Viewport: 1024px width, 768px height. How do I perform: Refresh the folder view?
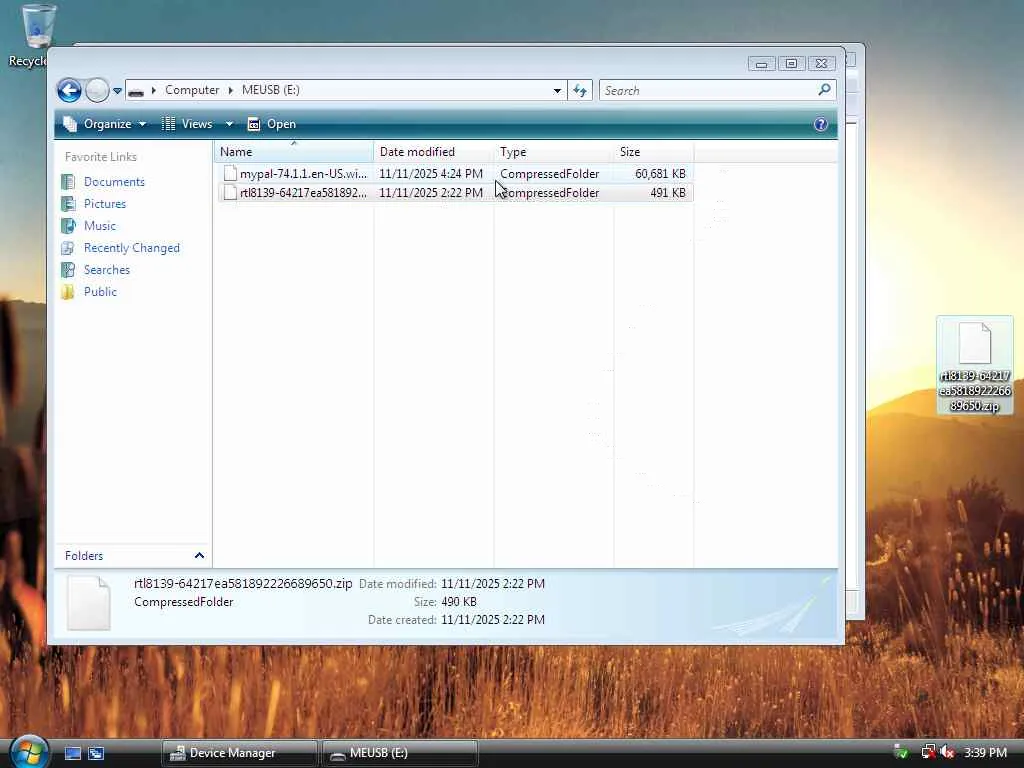point(580,91)
